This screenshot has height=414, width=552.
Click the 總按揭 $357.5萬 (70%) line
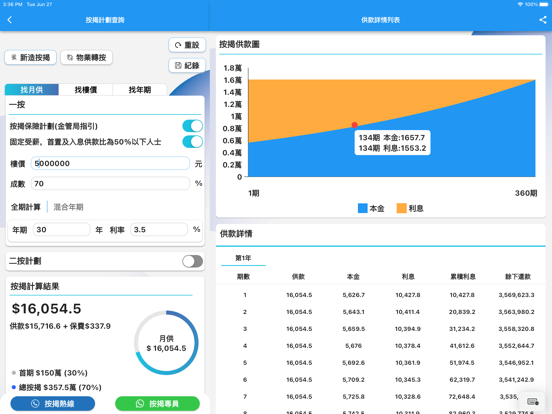[x=60, y=388]
